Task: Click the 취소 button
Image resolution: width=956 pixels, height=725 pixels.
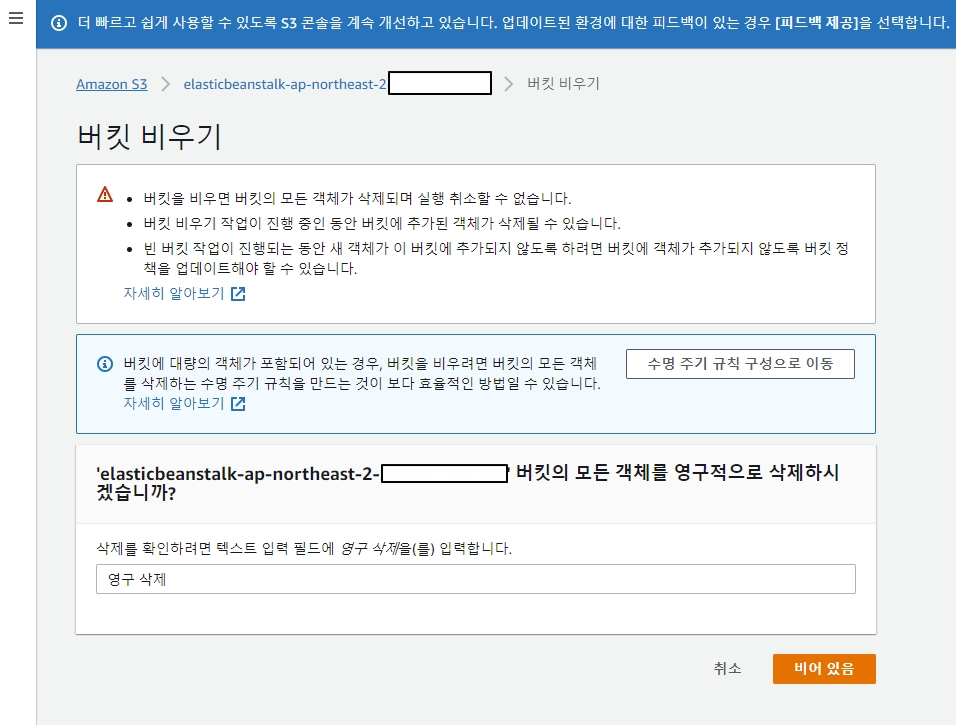Action: [x=727, y=668]
